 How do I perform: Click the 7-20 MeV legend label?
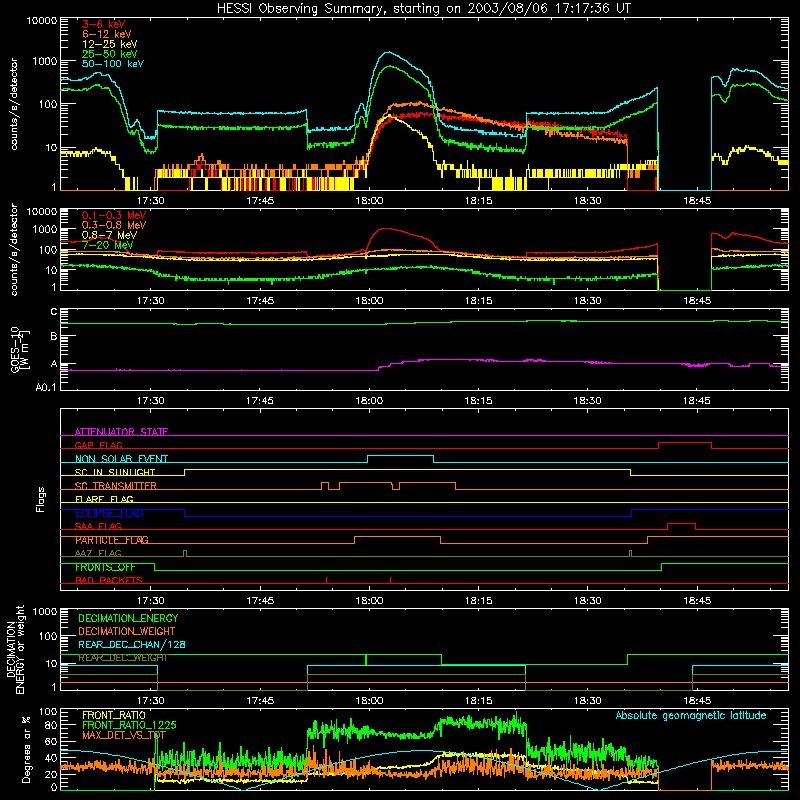point(107,245)
